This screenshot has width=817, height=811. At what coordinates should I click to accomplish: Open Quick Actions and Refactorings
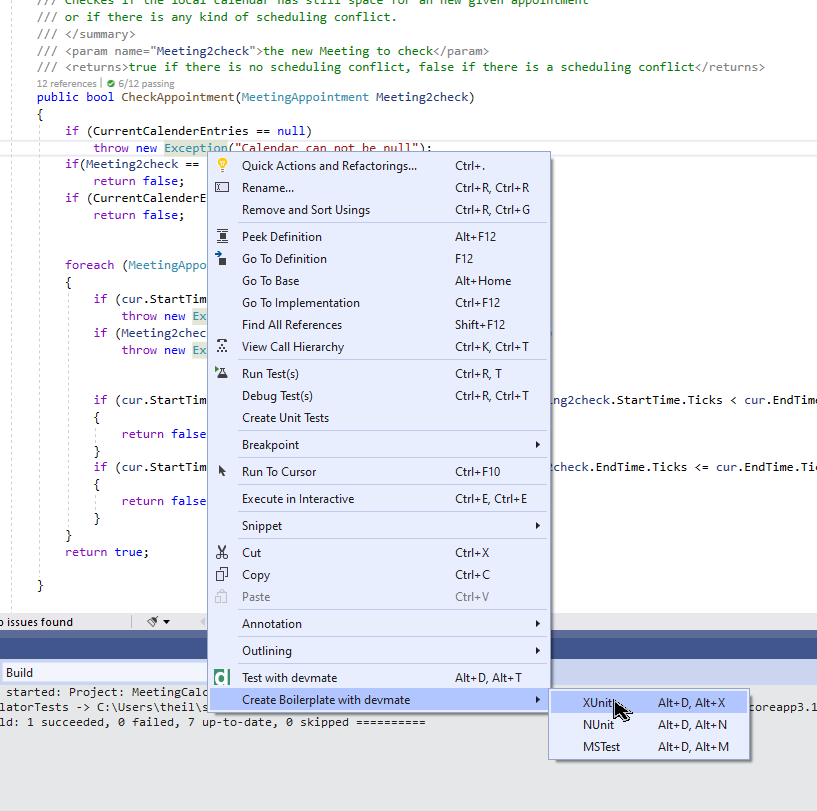pos(379,166)
